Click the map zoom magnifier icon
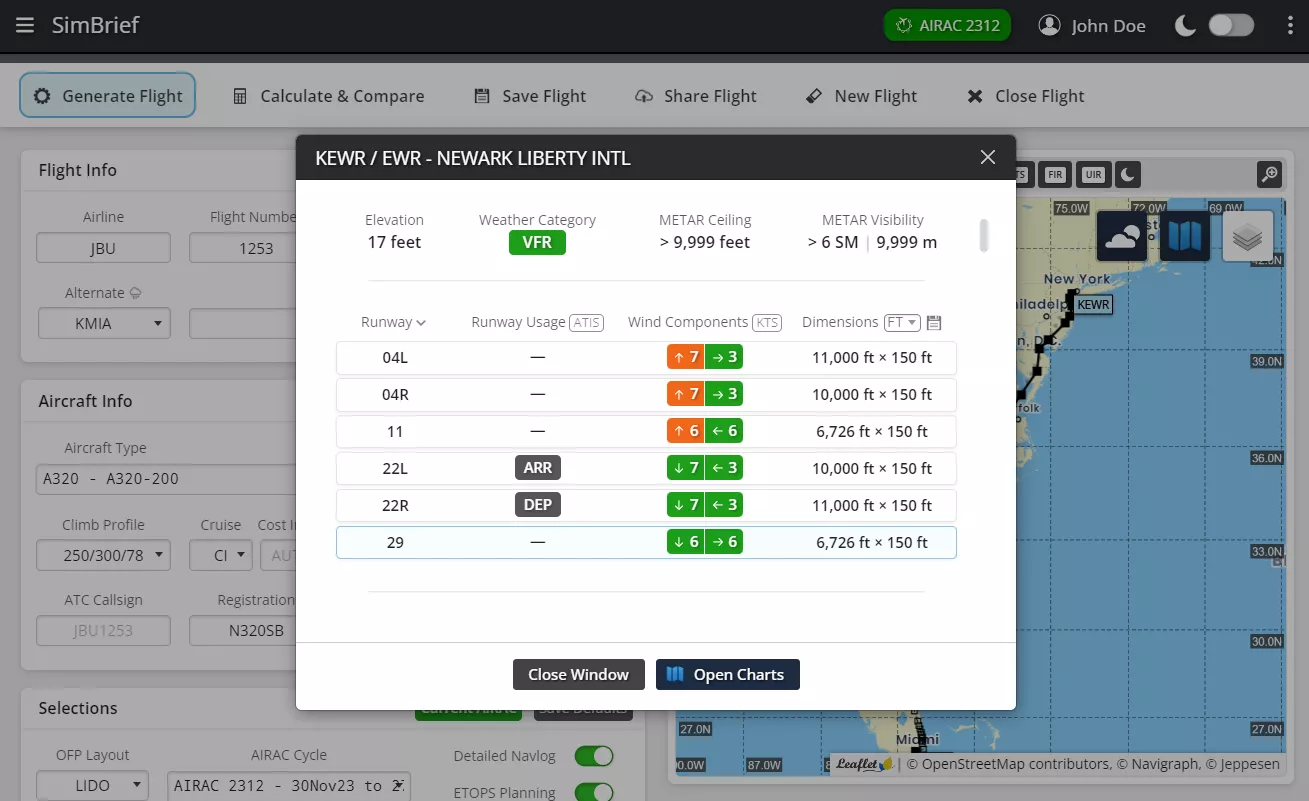The image size is (1309, 801). tap(1269, 174)
